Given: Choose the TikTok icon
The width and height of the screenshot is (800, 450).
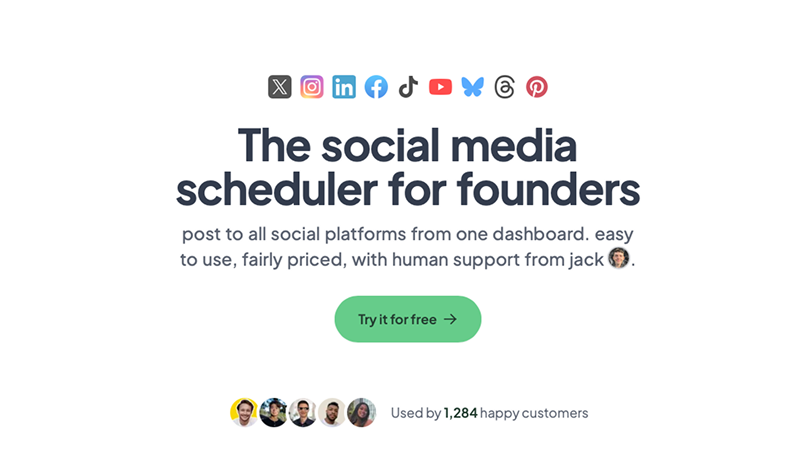Looking at the screenshot, I should [408, 87].
